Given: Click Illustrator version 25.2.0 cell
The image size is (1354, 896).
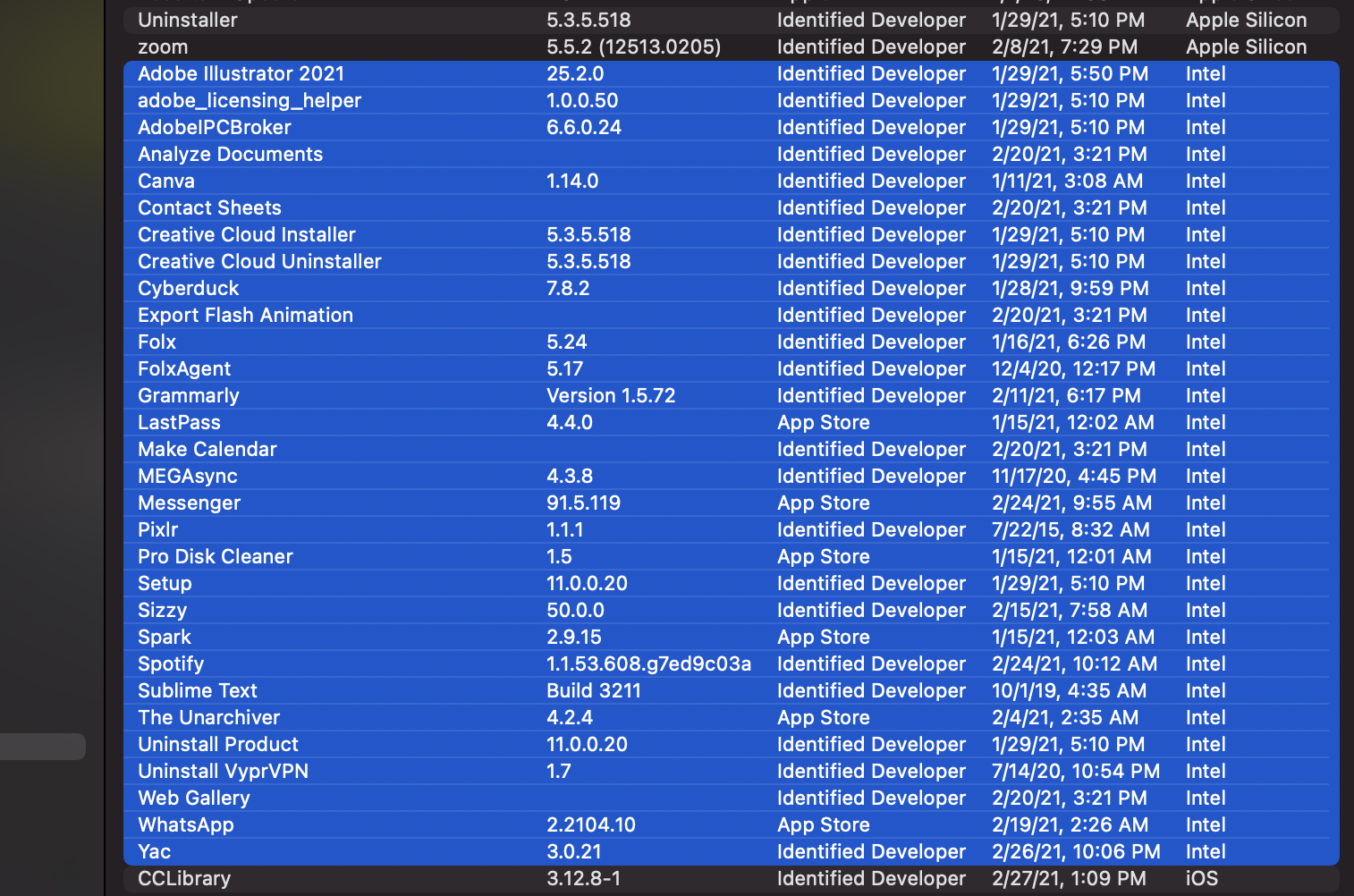Looking at the screenshot, I should [575, 73].
